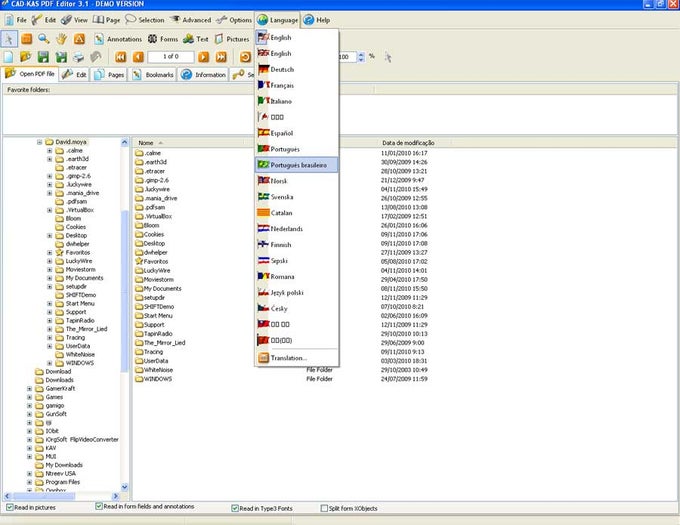The height and width of the screenshot is (525, 680).
Task: Select the hand pan tool
Action: pos(61,39)
